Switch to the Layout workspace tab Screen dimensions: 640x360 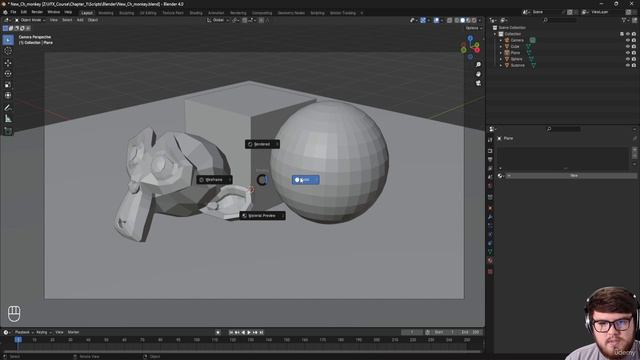pyautogui.click(x=87, y=13)
